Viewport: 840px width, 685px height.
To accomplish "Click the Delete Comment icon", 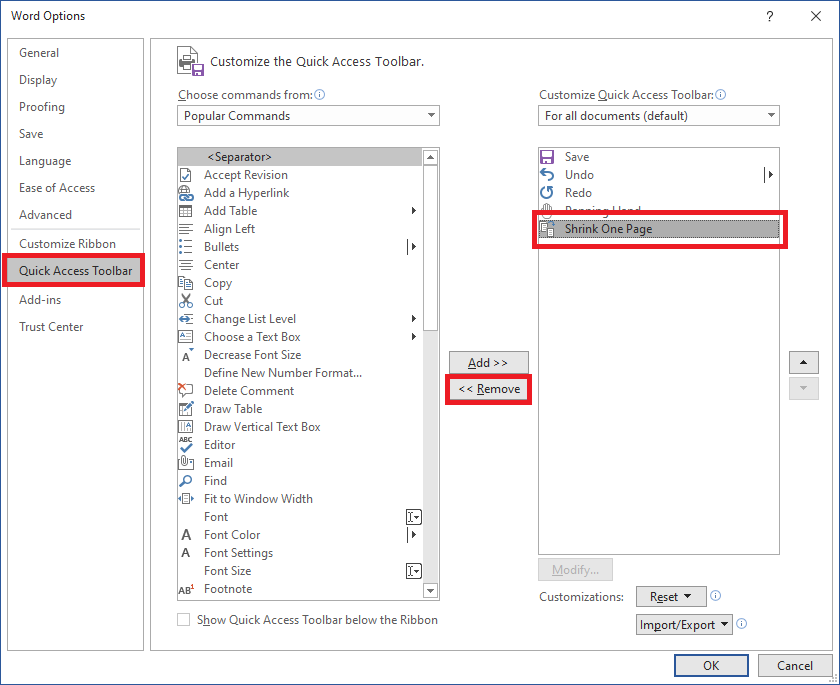I will click(186, 391).
